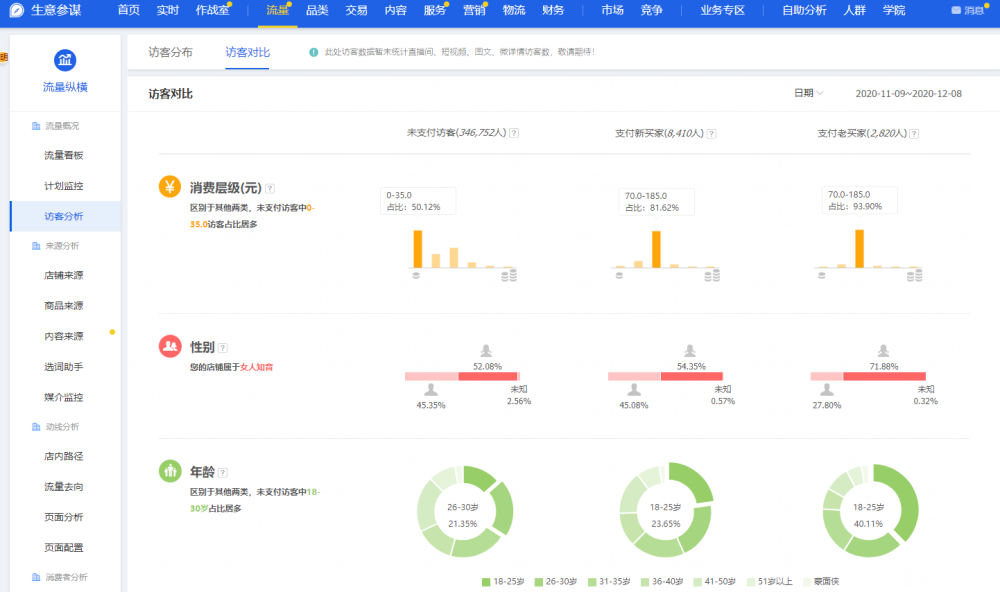Click help icon next to 性别
The width and height of the screenshot is (1000, 592).
tap(223, 347)
